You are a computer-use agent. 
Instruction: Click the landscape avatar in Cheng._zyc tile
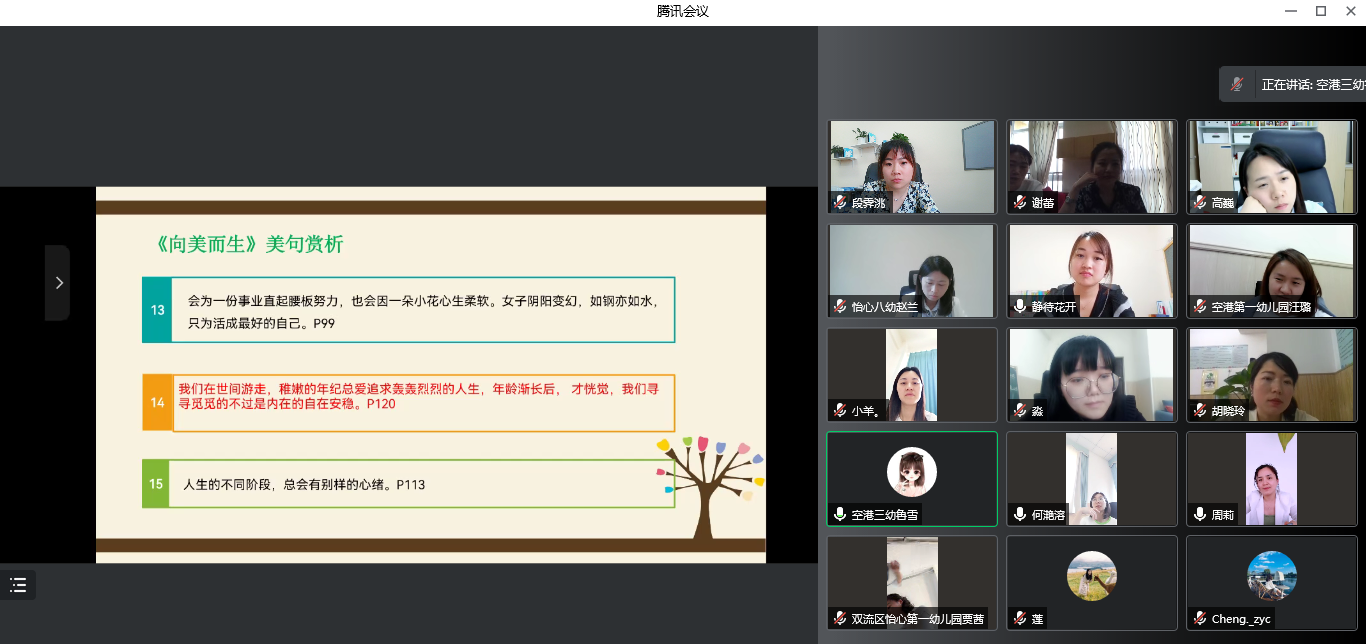[1272, 575]
